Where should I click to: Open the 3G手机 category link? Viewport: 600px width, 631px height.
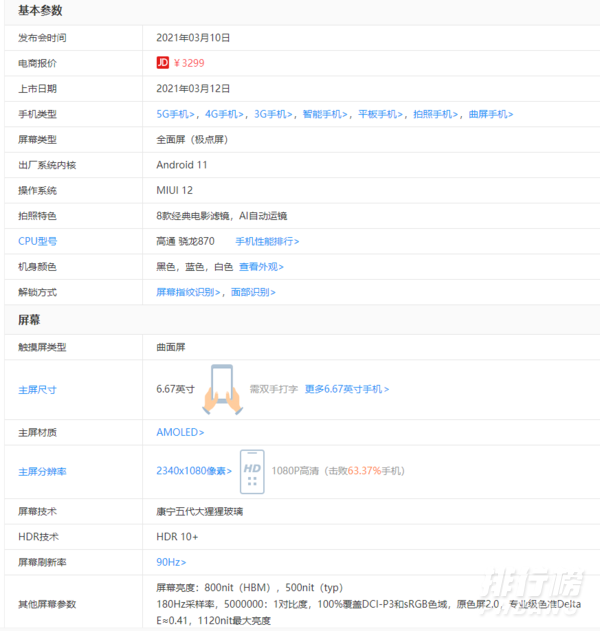273,114
